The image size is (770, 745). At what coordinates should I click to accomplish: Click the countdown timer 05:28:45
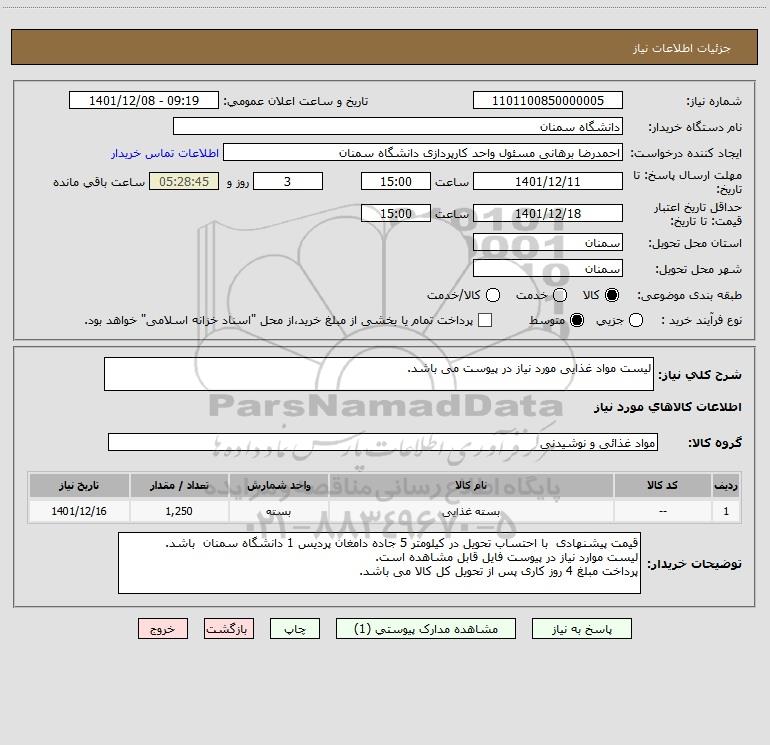click(184, 181)
